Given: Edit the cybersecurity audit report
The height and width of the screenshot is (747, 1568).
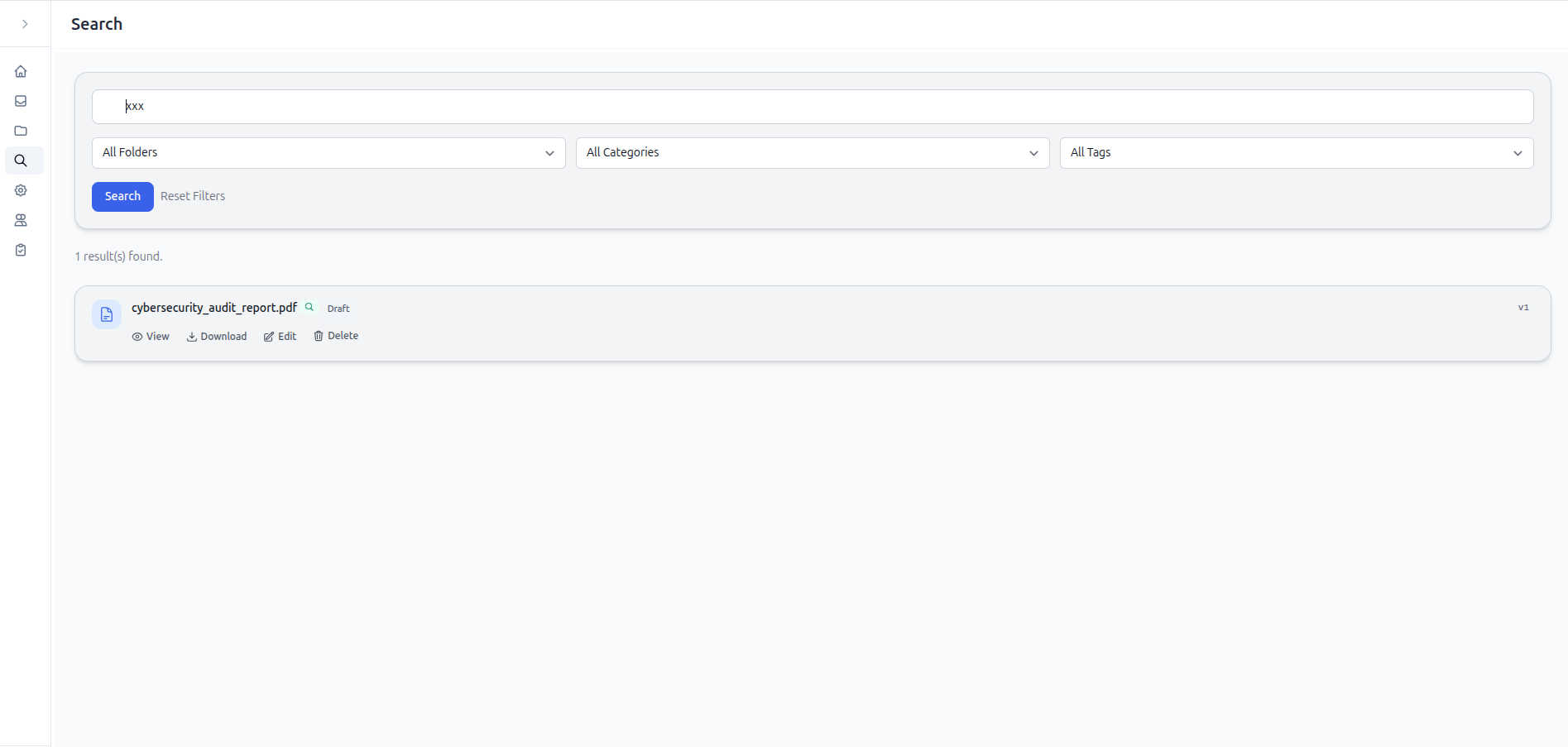Looking at the screenshot, I should point(280,337).
